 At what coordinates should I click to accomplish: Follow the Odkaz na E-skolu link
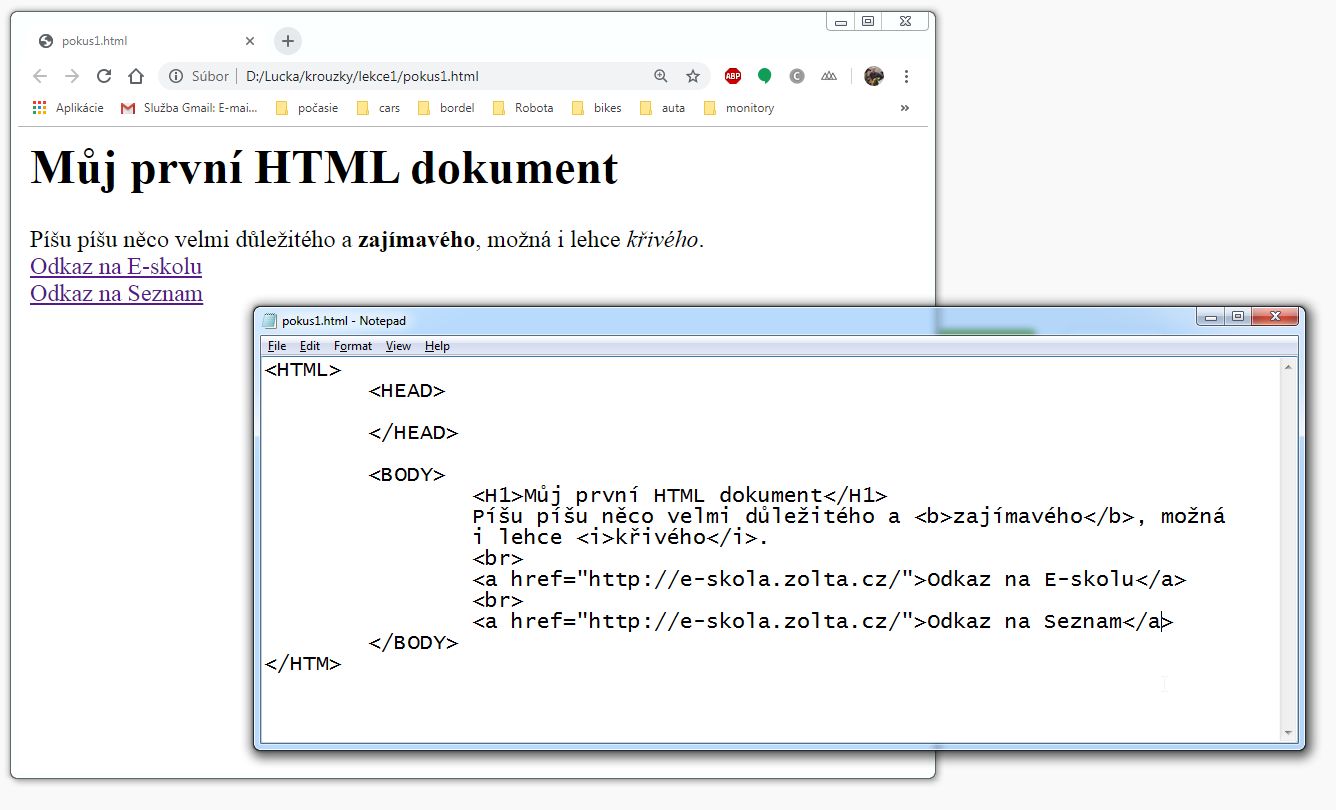[116, 267]
